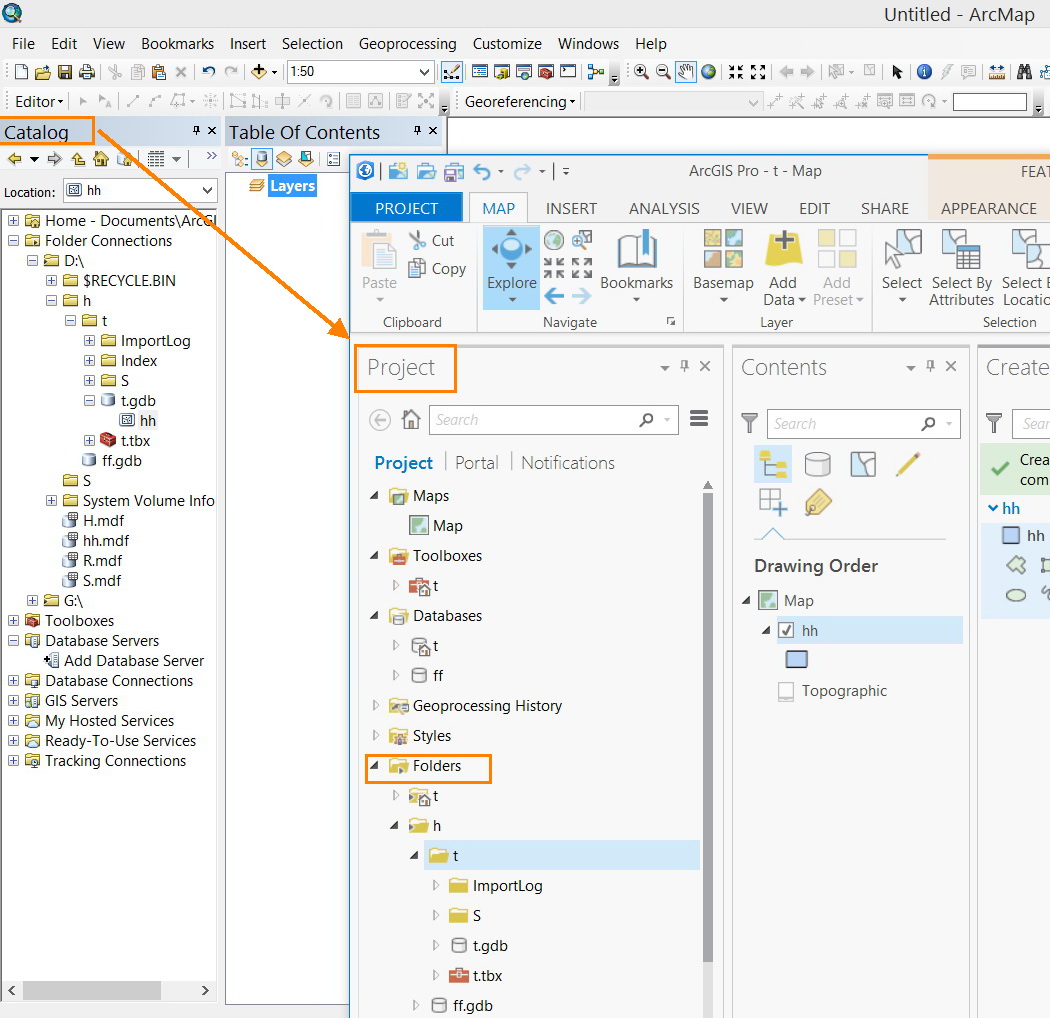Click Project pane hamburger menu icon
This screenshot has width=1050, height=1018.
pos(699,419)
